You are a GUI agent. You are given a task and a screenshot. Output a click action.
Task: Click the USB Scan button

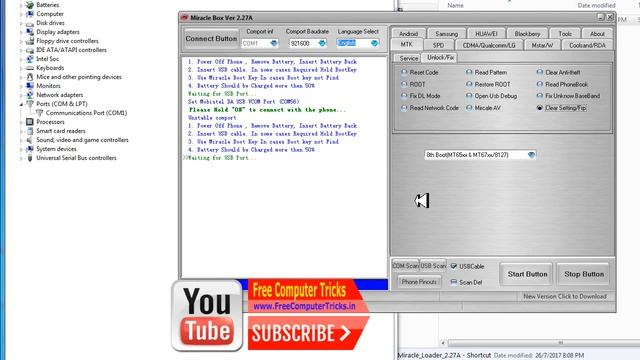pos(433,266)
